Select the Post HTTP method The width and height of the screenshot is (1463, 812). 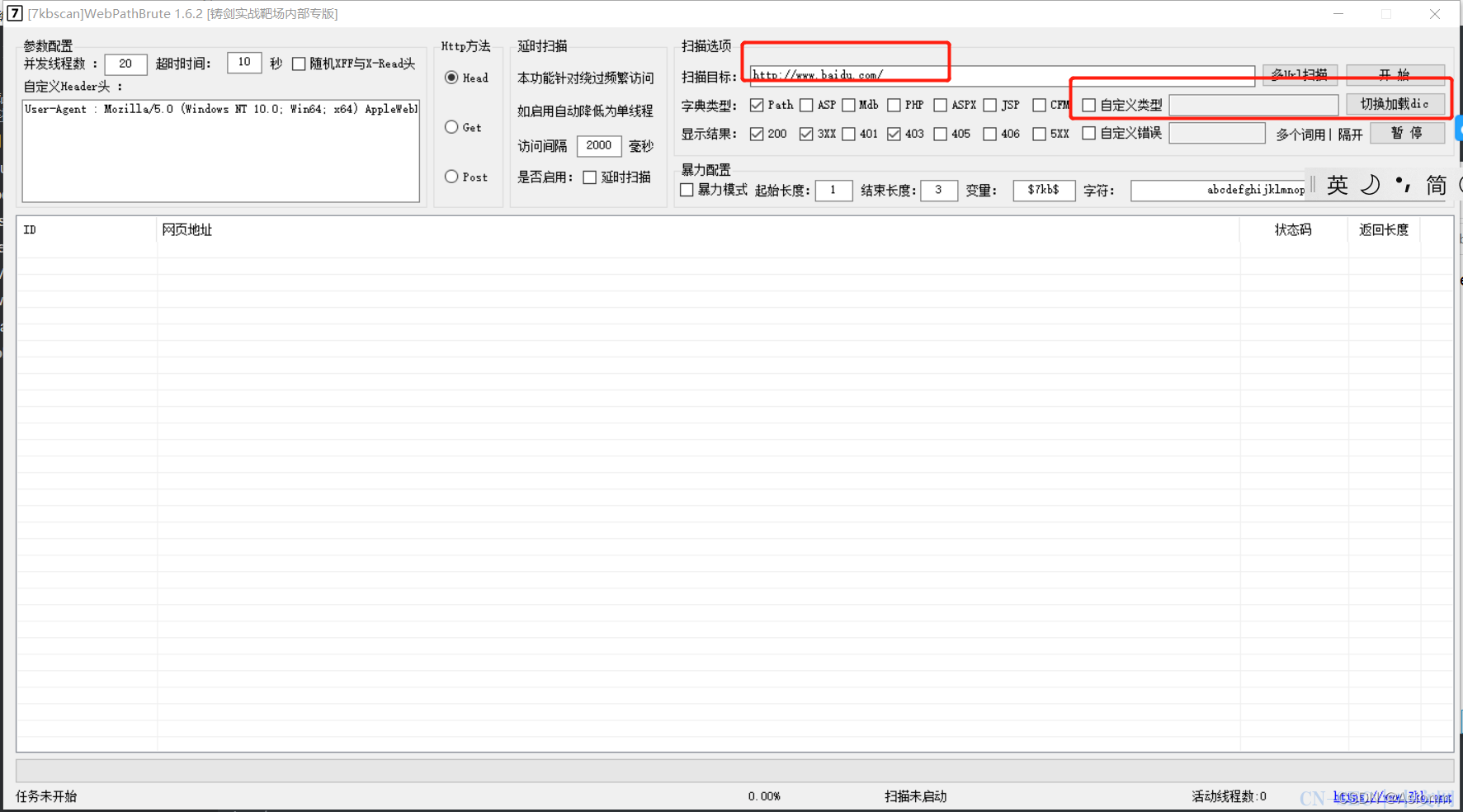point(451,176)
